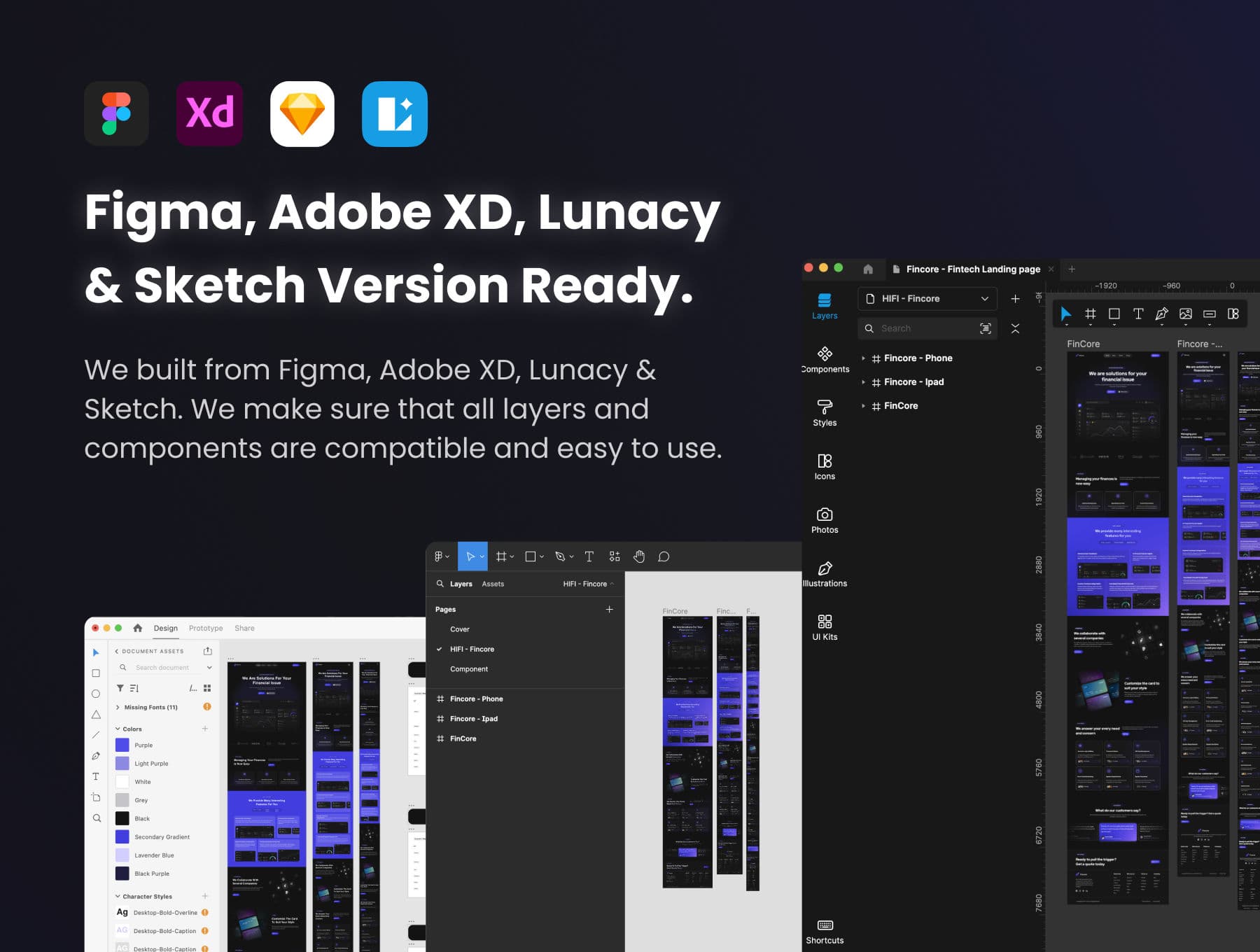Click the Purple color swatch in XD
This screenshot has height=952, width=1260.
(122, 745)
